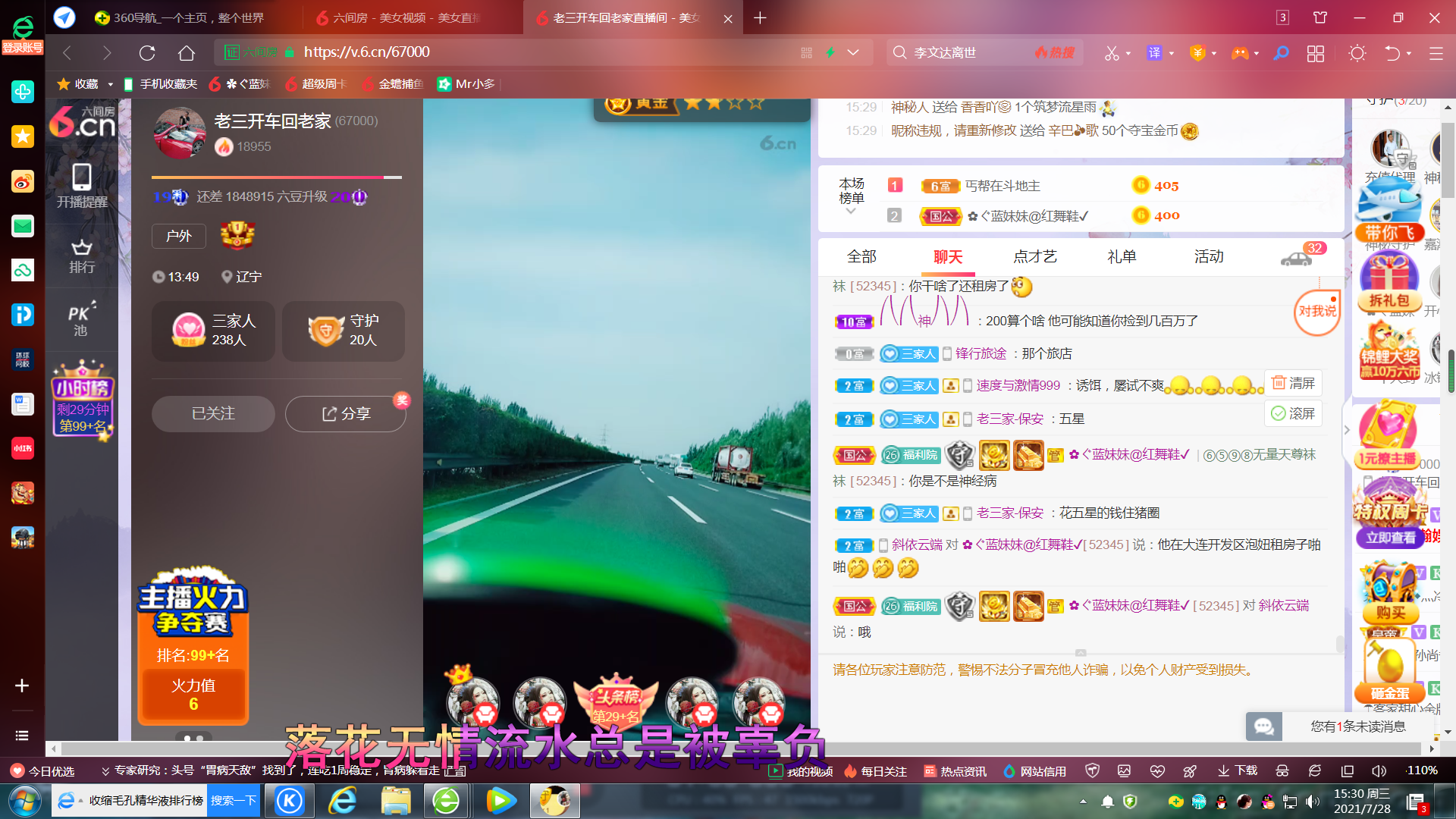Switch to 点才艺 tab
1456x819 pixels.
tap(1035, 256)
